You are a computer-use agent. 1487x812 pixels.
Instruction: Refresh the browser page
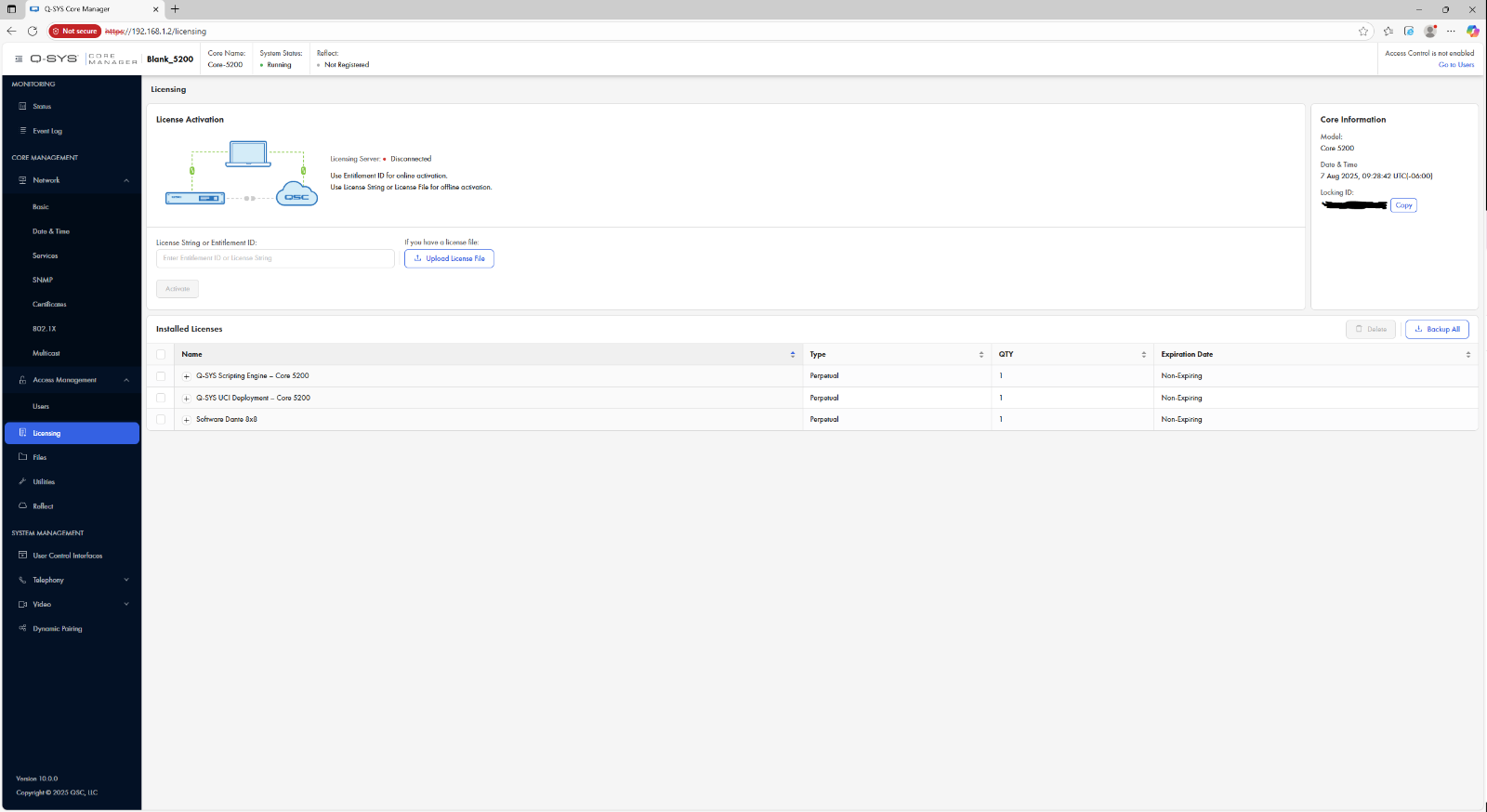click(x=33, y=31)
